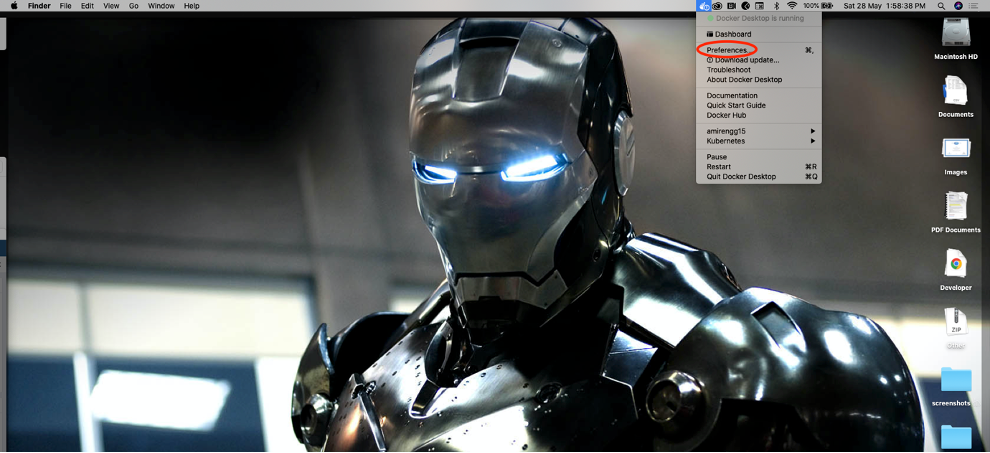
Task: Open Documentation from Docker menu
Action: point(759,95)
